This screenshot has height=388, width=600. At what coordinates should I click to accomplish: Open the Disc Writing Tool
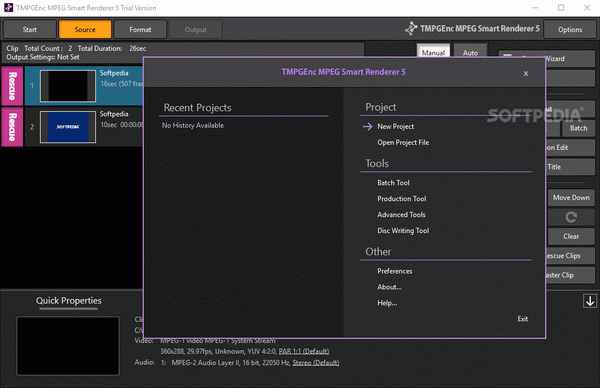click(x=403, y=231)
